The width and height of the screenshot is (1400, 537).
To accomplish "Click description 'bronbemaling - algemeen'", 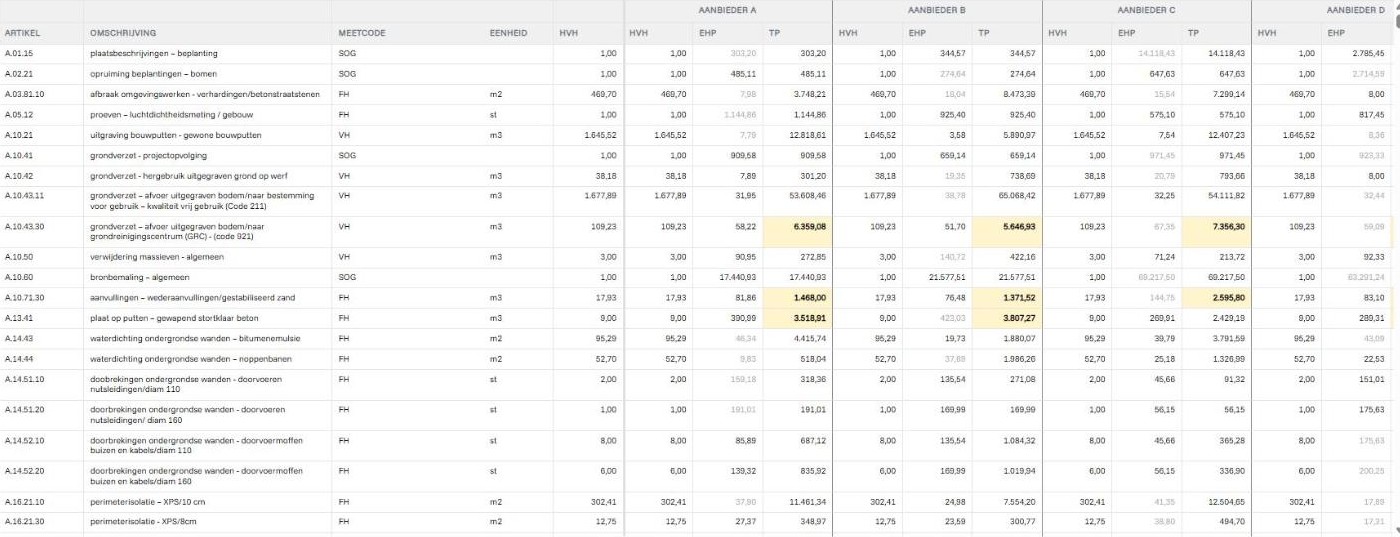I will (x=139, y=277).
